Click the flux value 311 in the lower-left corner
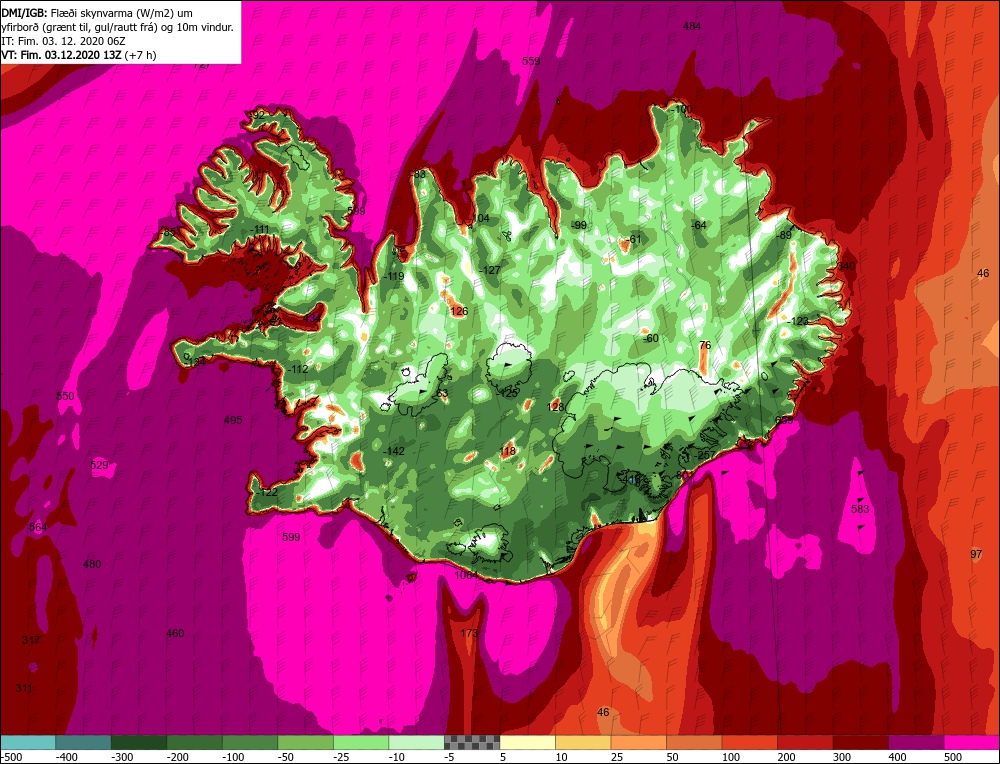 24,688
